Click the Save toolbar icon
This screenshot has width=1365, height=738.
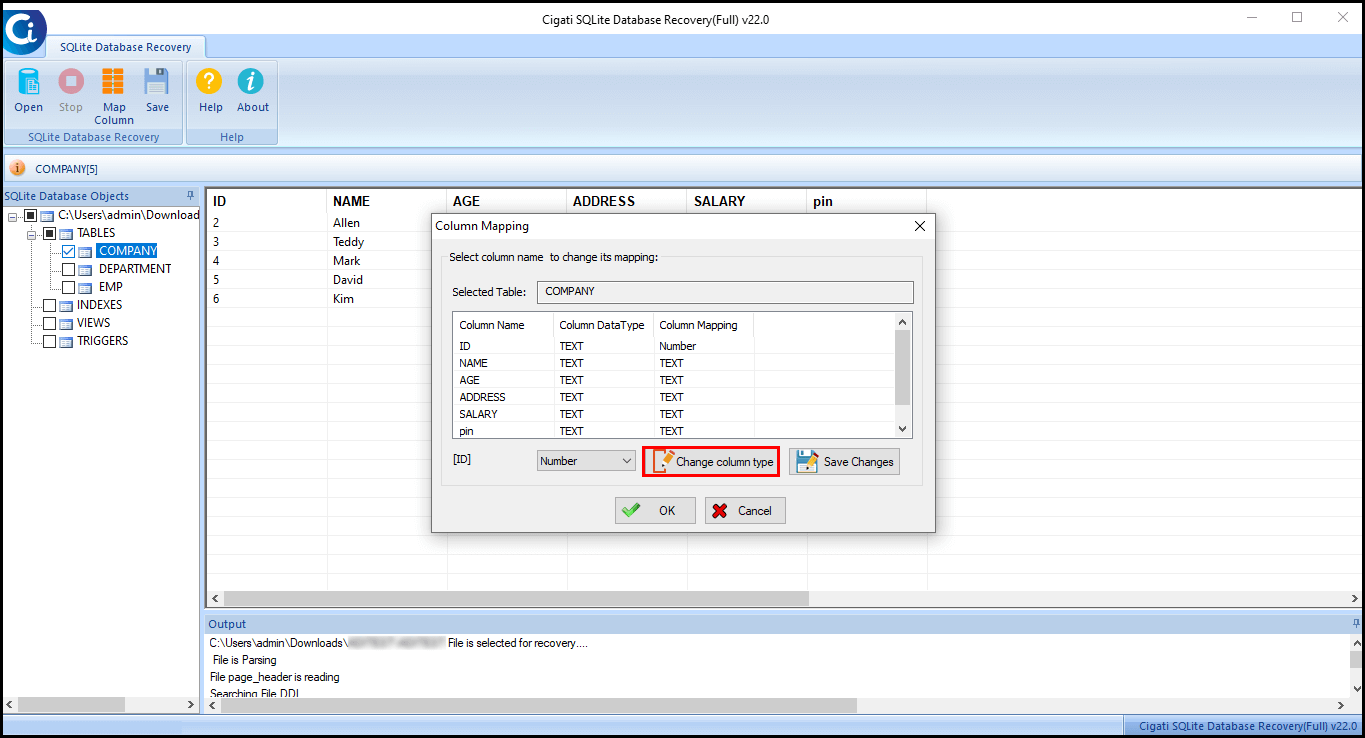157,82
